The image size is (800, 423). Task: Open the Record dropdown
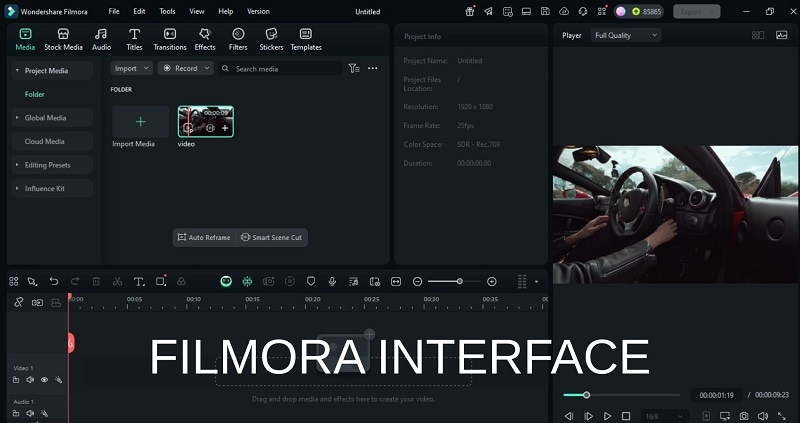point(185,68)
